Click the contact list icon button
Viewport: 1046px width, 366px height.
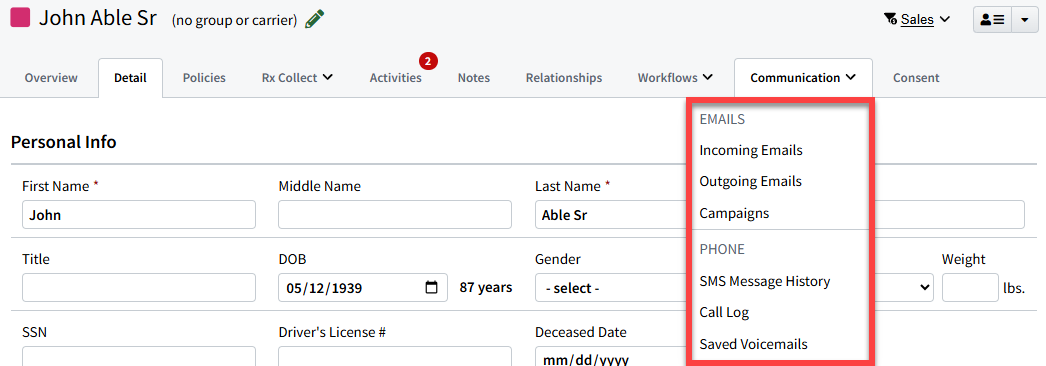[x=992, y=20]
